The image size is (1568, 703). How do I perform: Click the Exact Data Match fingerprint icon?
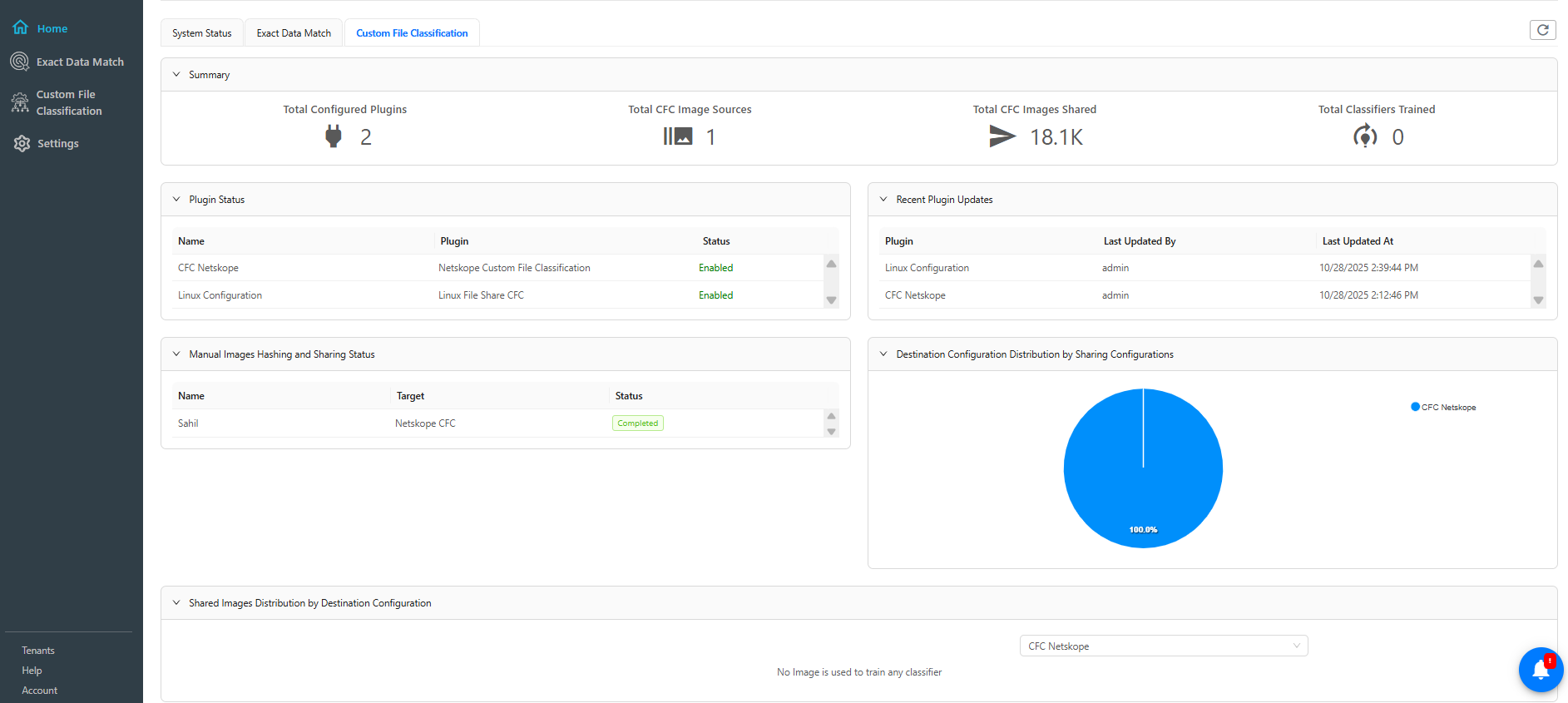pos(20,62)
